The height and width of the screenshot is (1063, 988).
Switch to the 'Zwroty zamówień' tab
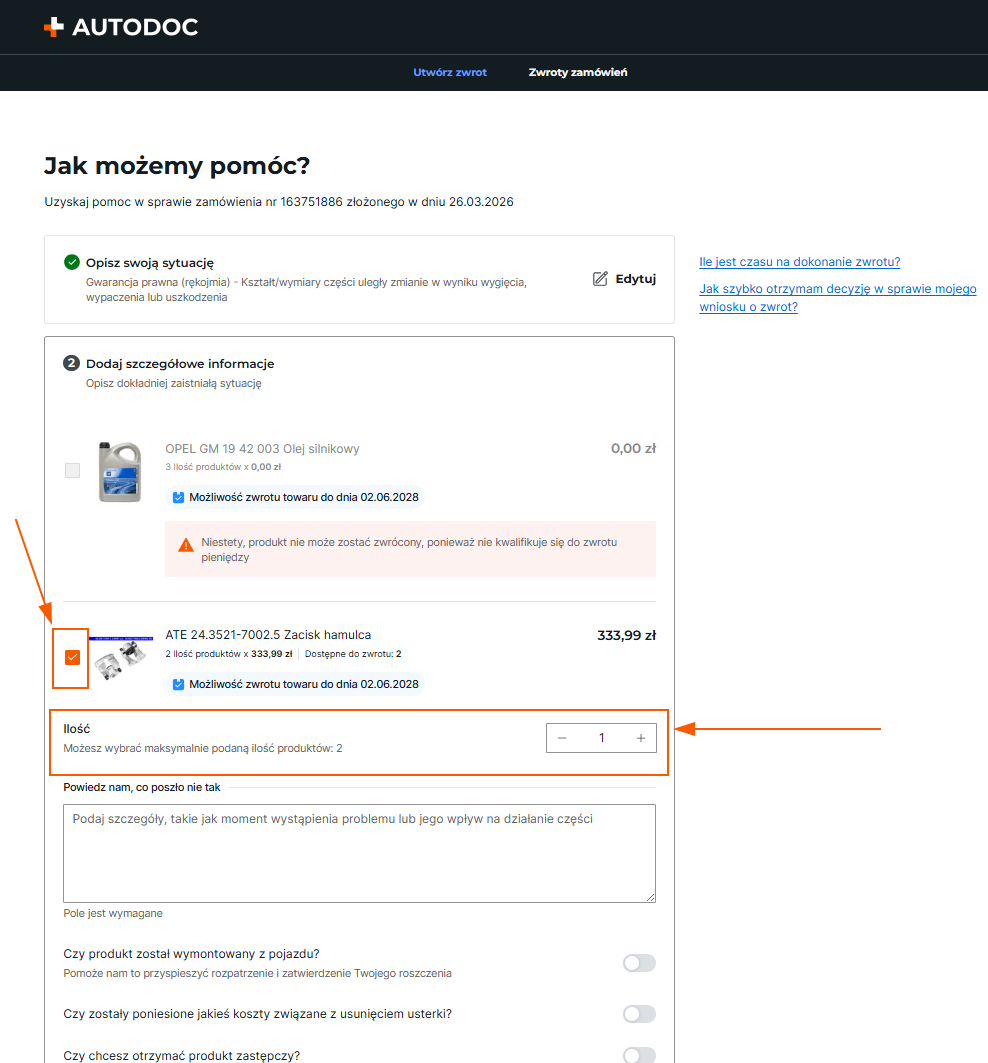[578, 73]
